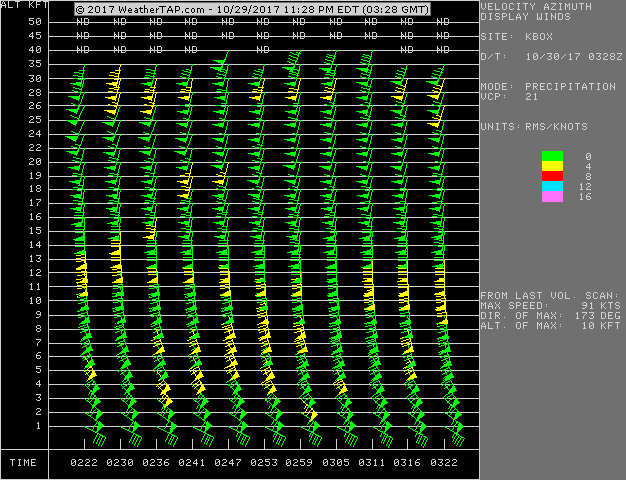Click the UNITS: RMS/KNOTS text

click(x=534, y=127)
